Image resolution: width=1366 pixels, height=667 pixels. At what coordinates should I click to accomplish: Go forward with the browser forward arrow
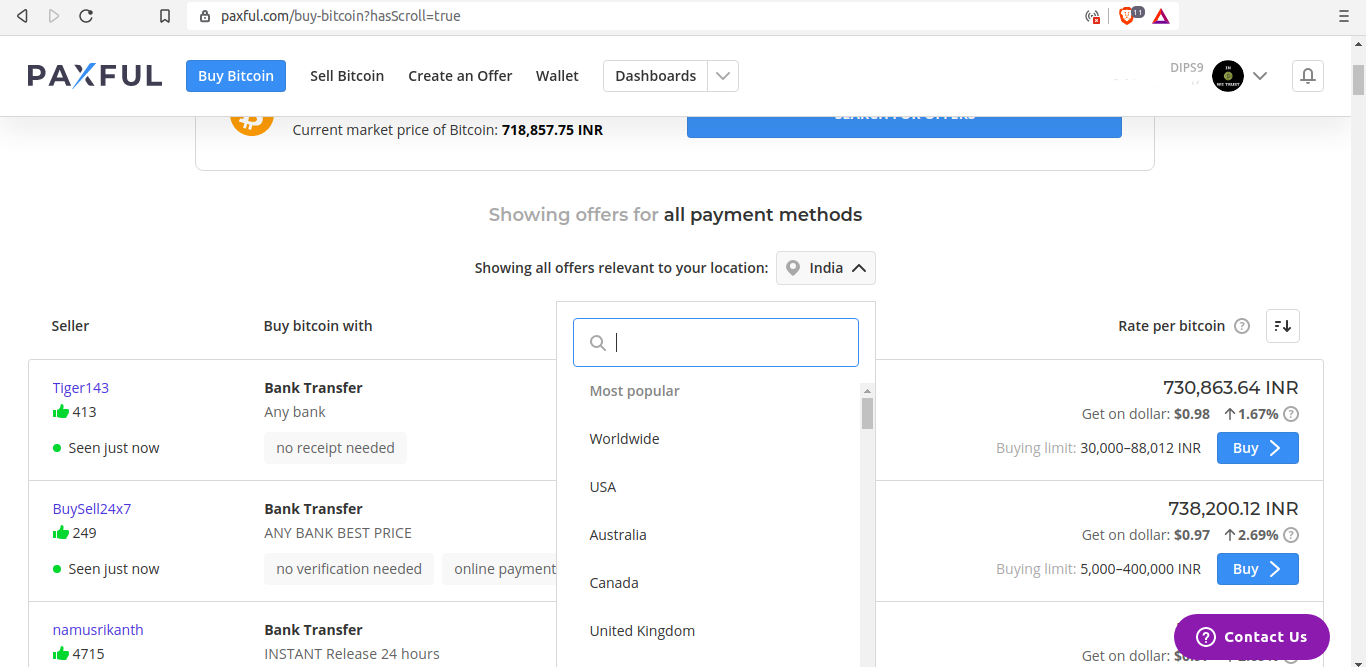tap(54, 16)
